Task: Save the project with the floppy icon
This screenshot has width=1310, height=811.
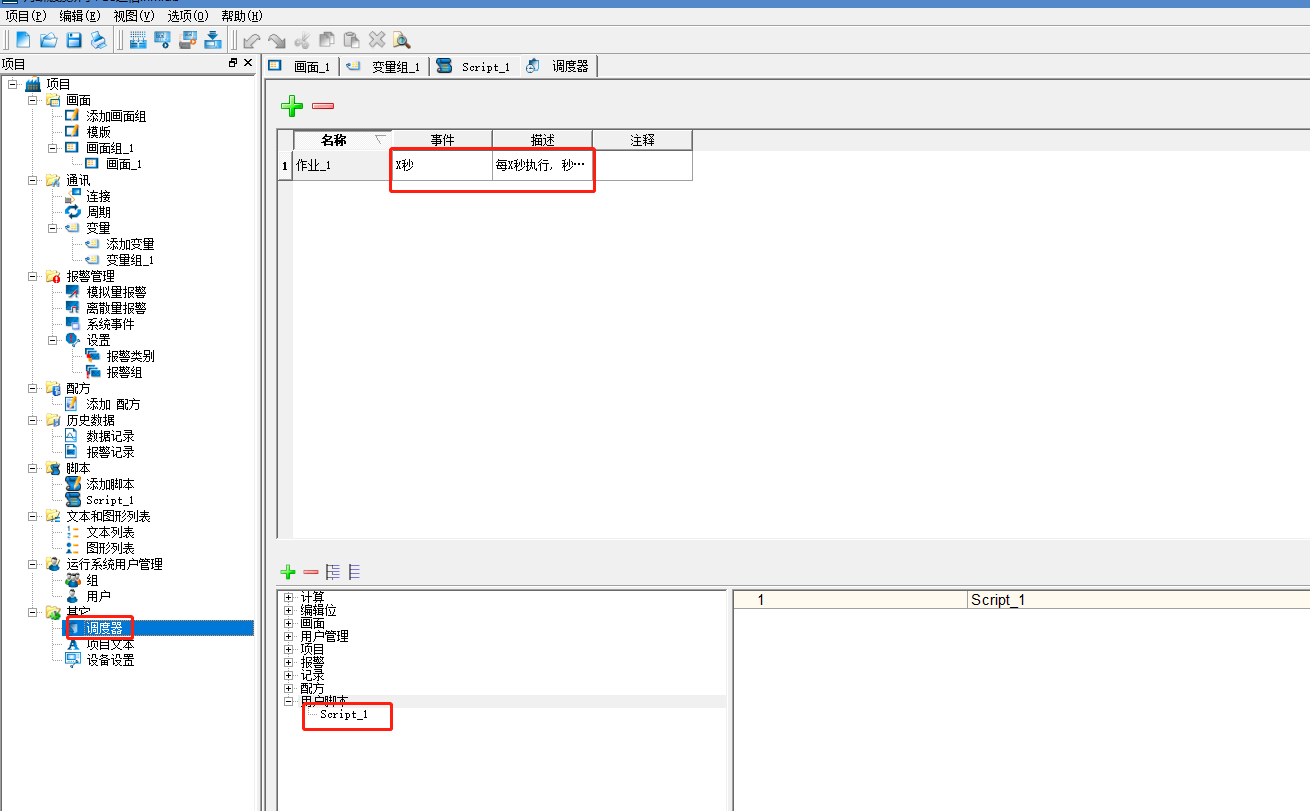Action: (74, 40)
